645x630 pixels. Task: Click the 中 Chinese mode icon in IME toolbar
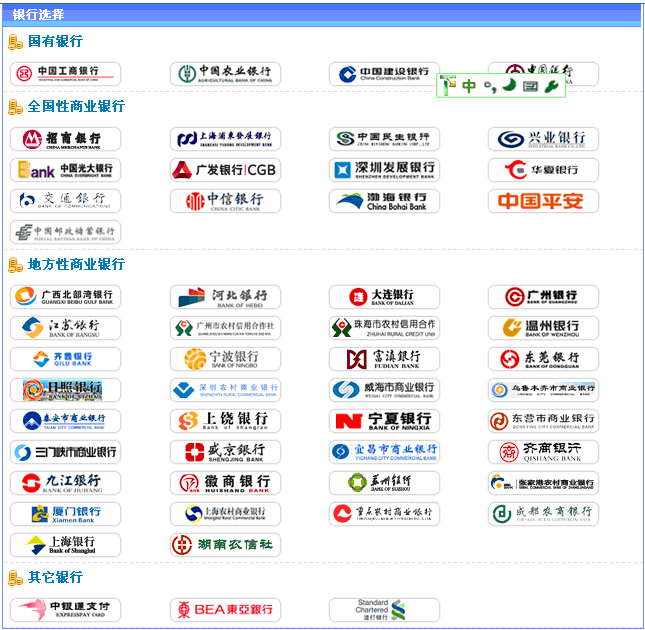coord(469,86)
